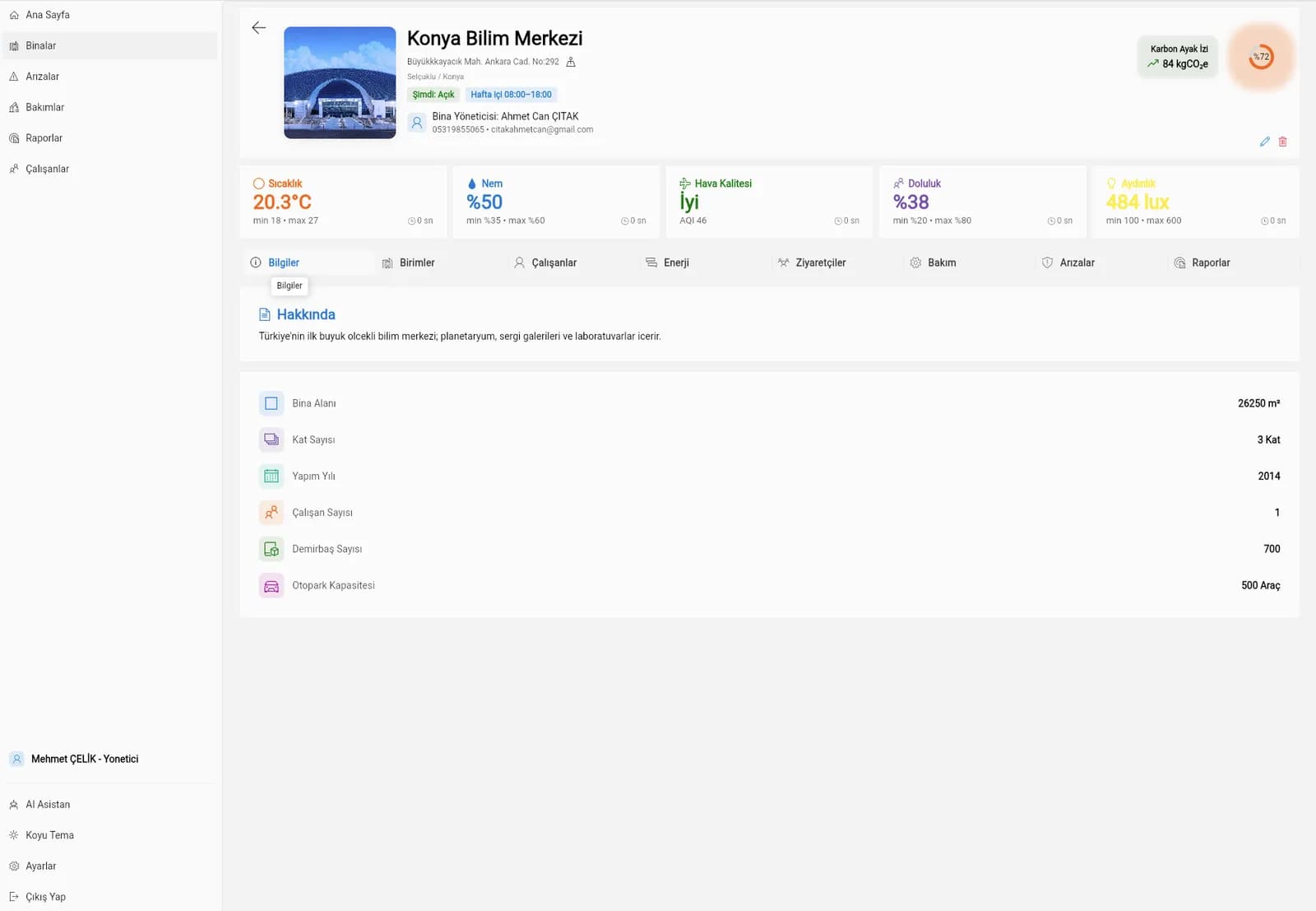
Task: Click the red trash delete icon
Action: (1282, 142)
